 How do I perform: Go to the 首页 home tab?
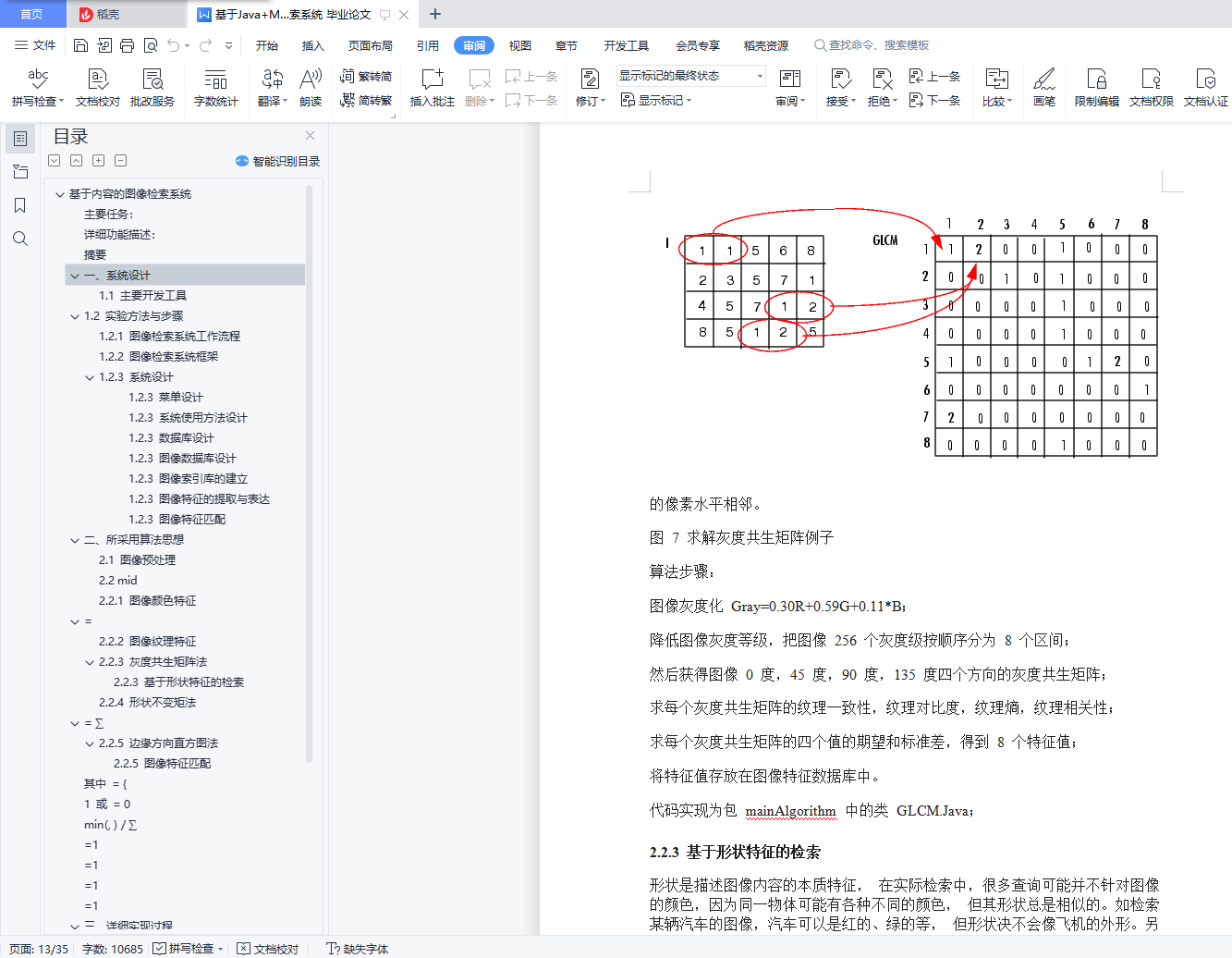pos(32,14)
